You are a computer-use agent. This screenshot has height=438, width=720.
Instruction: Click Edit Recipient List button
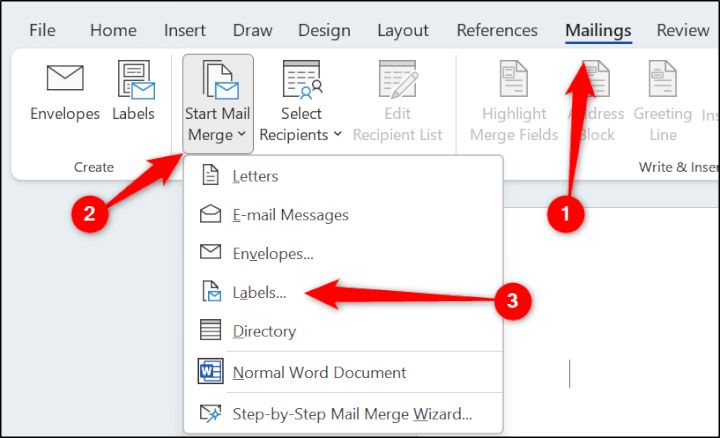[398, 103]
